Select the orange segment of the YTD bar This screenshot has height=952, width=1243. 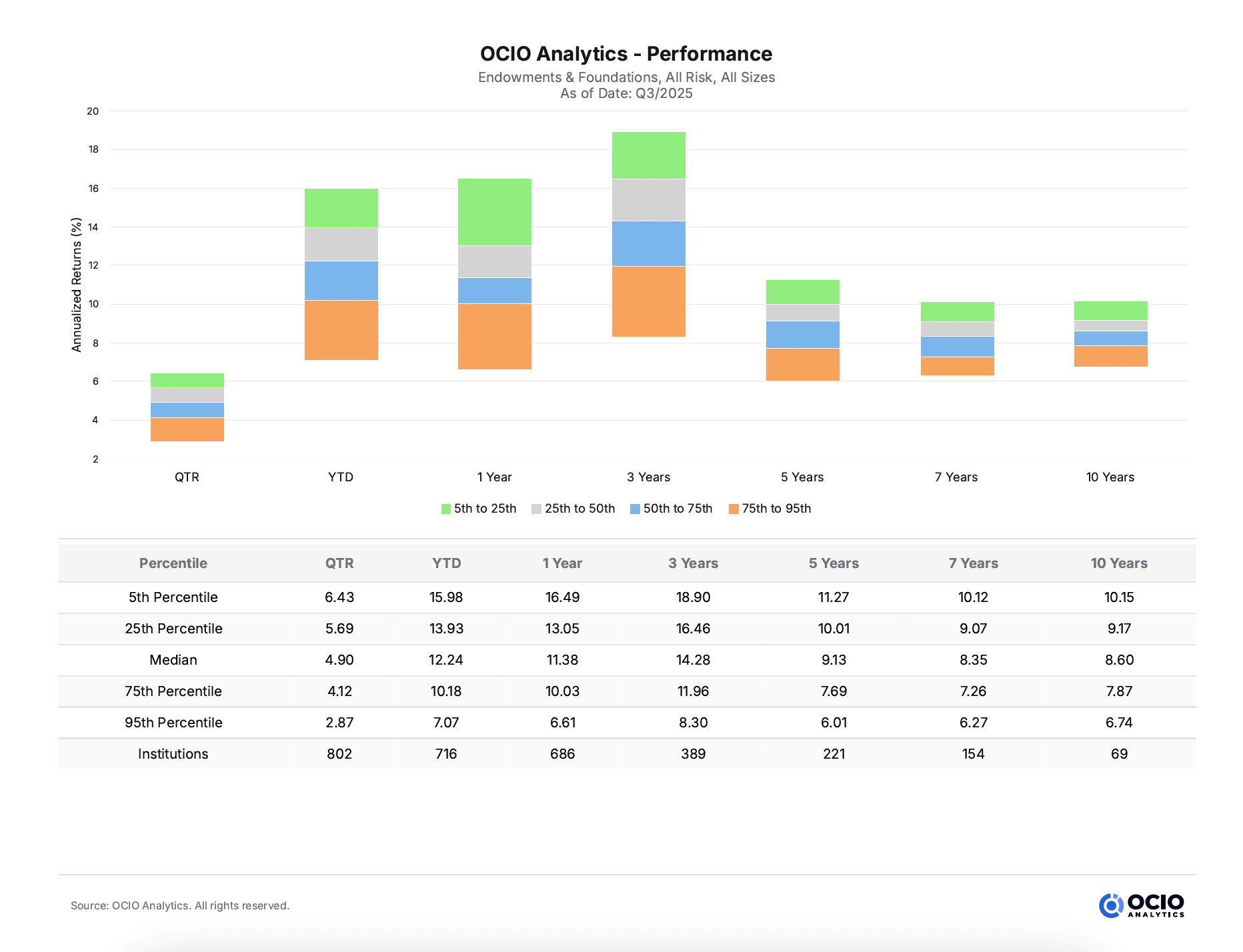[341, 330]
